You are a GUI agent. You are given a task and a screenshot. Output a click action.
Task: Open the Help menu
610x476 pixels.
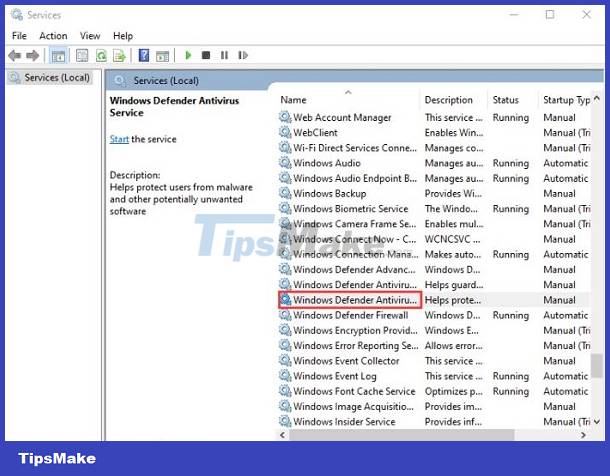click(x=123, y=36)
